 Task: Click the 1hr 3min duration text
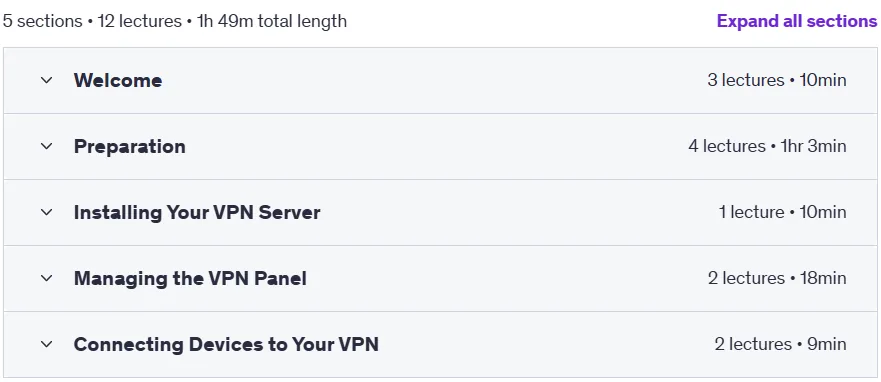tap(813, 147)
